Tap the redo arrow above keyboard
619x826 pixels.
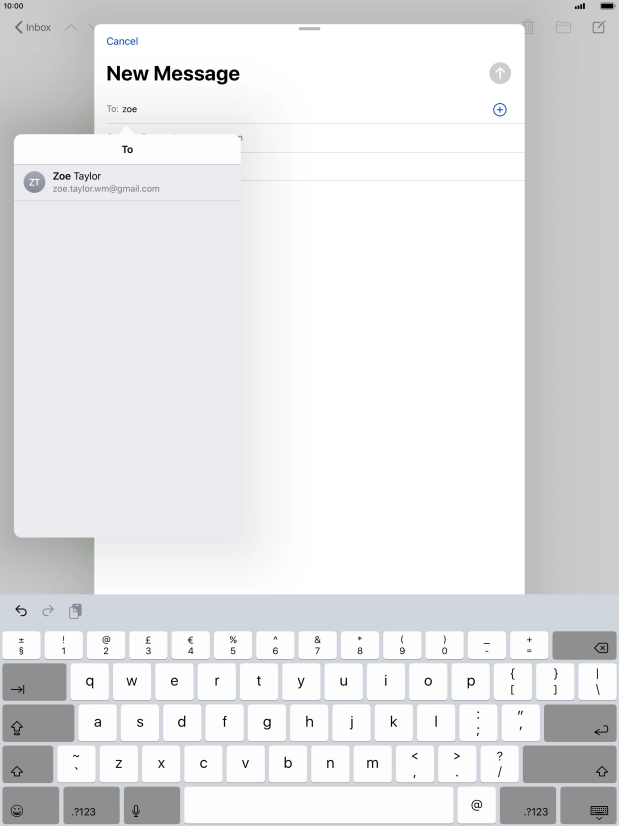click(47, 611)
